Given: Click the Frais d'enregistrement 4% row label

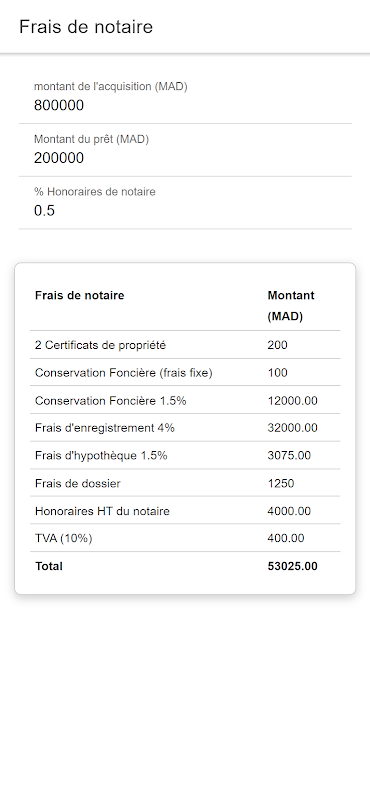Looking at the screenshot, I should tap(105, 428).
